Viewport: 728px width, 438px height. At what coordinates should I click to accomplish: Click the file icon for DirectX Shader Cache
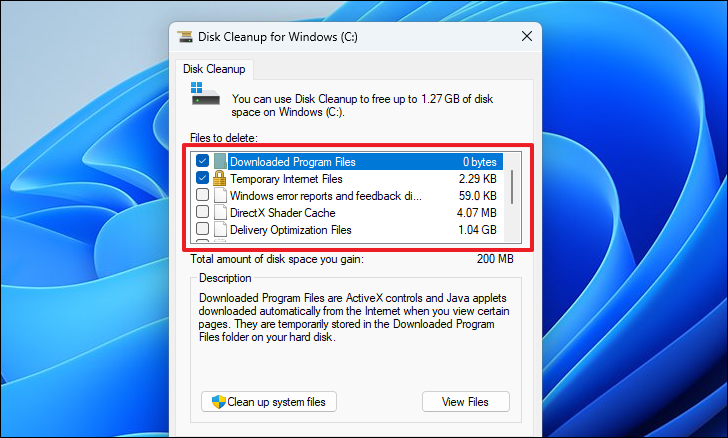click(x=221, y=213)
